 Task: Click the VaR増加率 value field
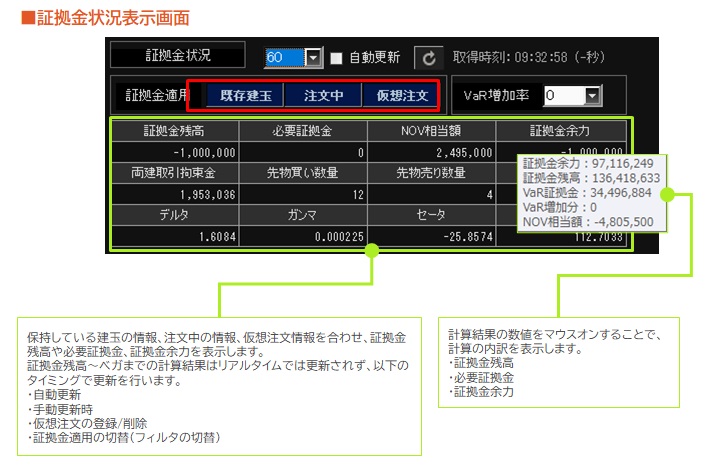coord(564,96)
